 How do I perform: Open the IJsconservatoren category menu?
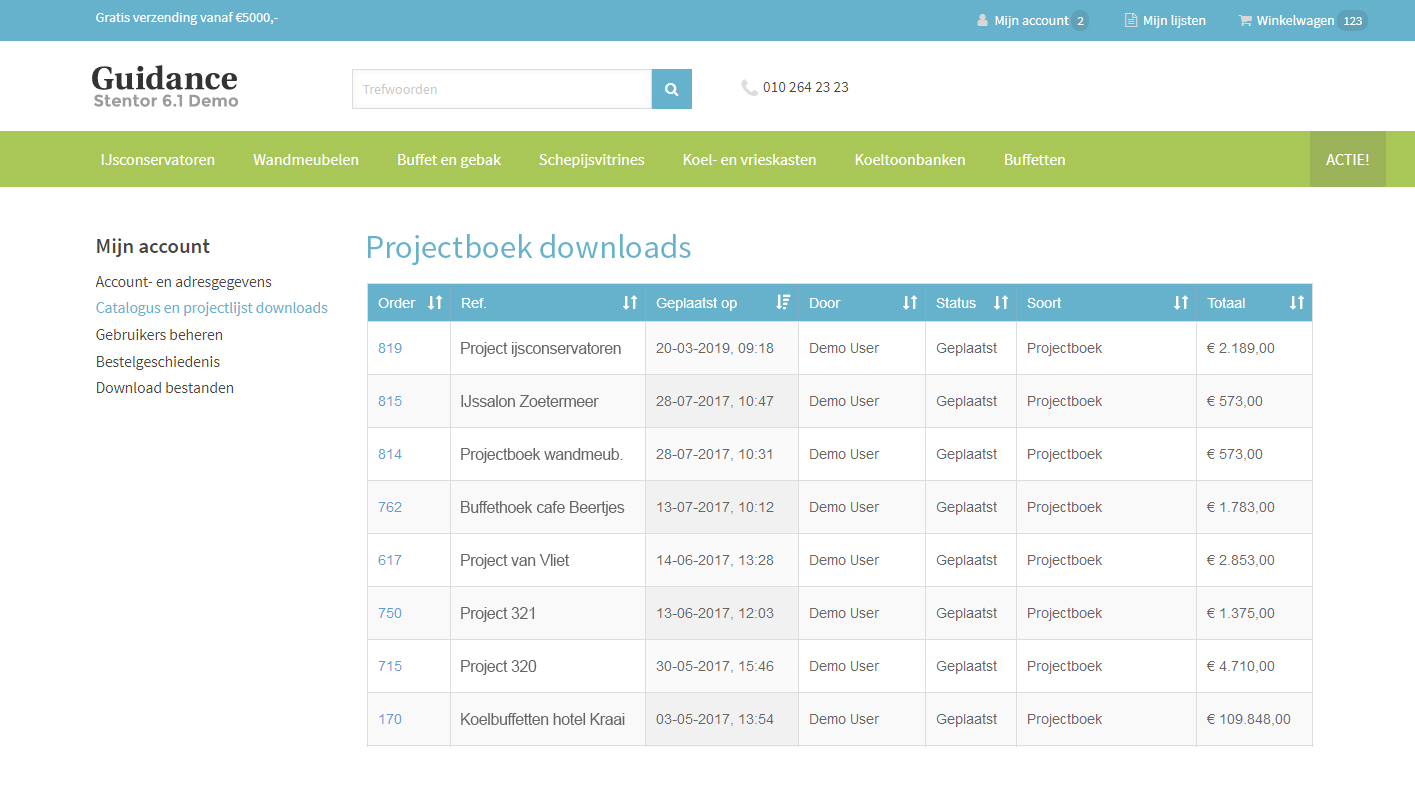point(157,159)
